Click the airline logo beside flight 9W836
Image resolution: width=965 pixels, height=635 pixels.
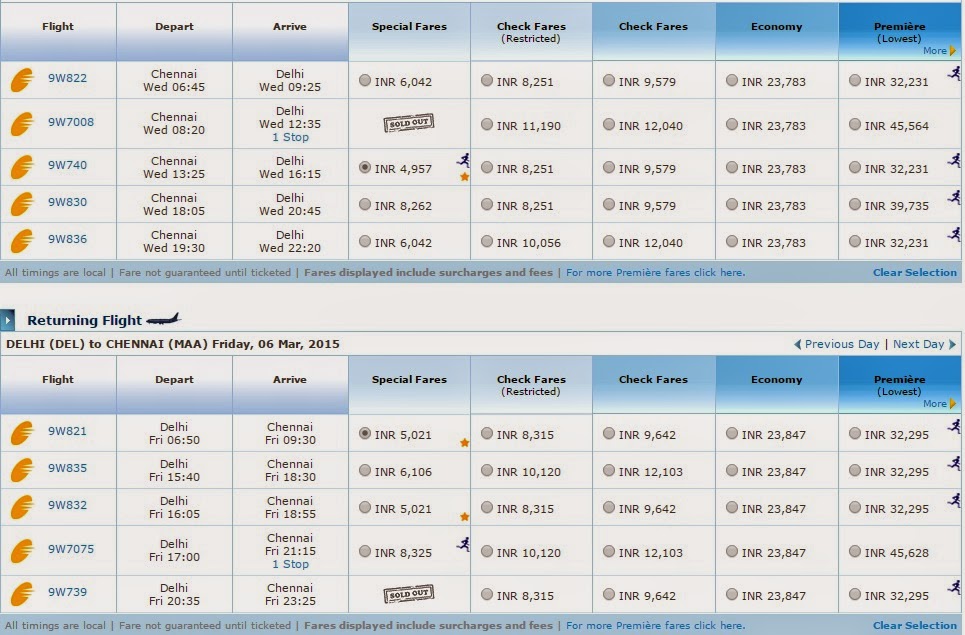click(x=22, y=241)
